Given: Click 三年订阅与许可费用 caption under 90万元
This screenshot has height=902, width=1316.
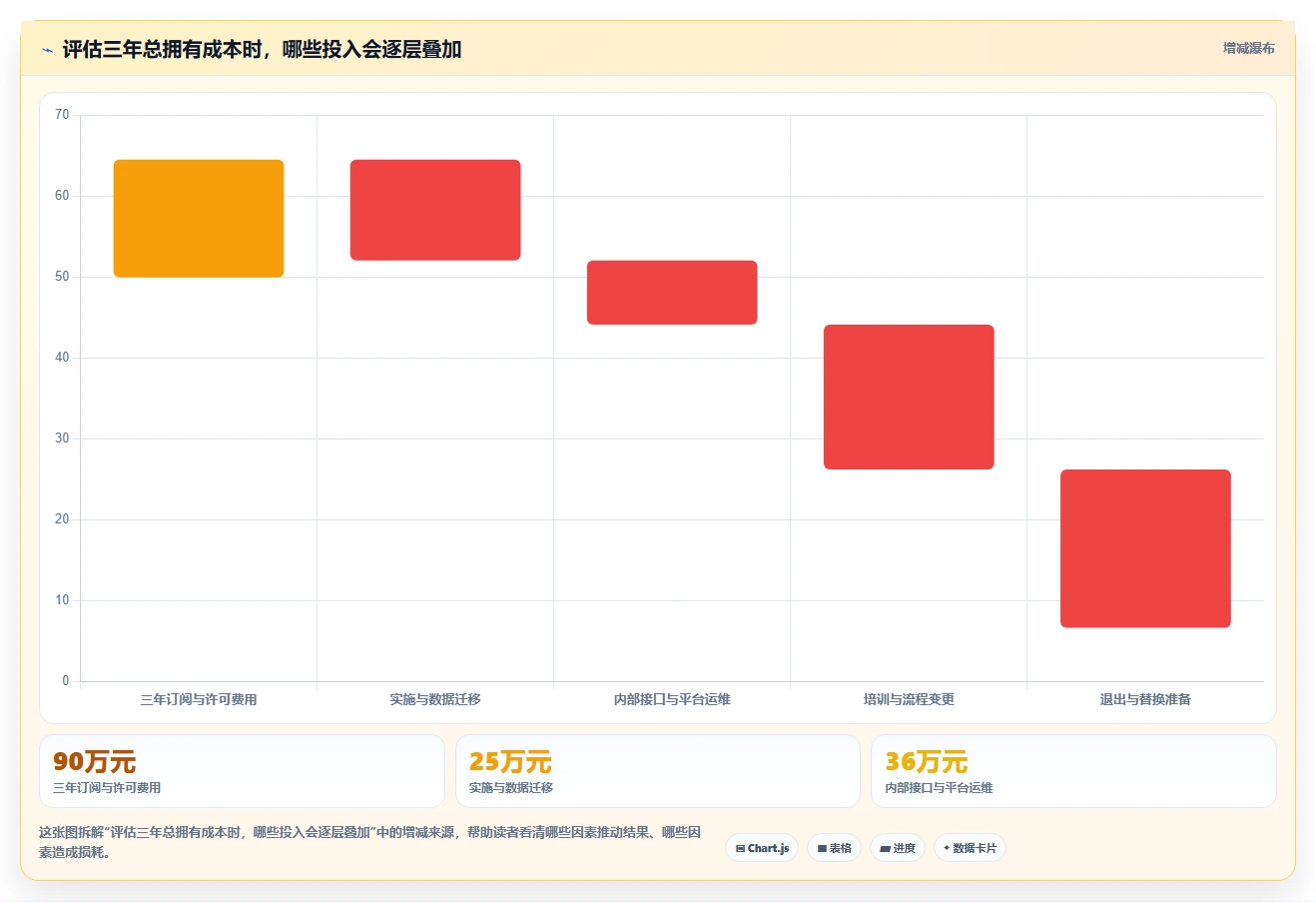Looking at the screenshot, I should 107,788.
